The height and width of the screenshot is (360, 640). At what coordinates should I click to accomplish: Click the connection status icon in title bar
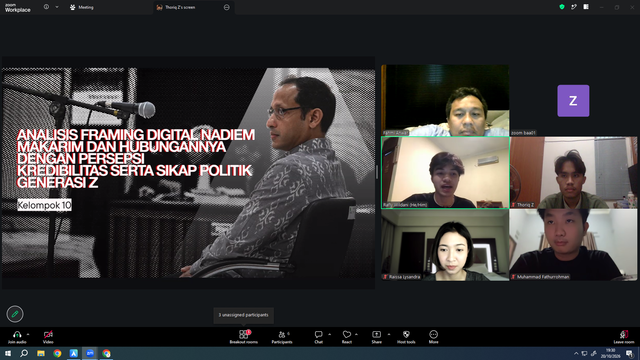pyautogui.click(x=574, y=7)
